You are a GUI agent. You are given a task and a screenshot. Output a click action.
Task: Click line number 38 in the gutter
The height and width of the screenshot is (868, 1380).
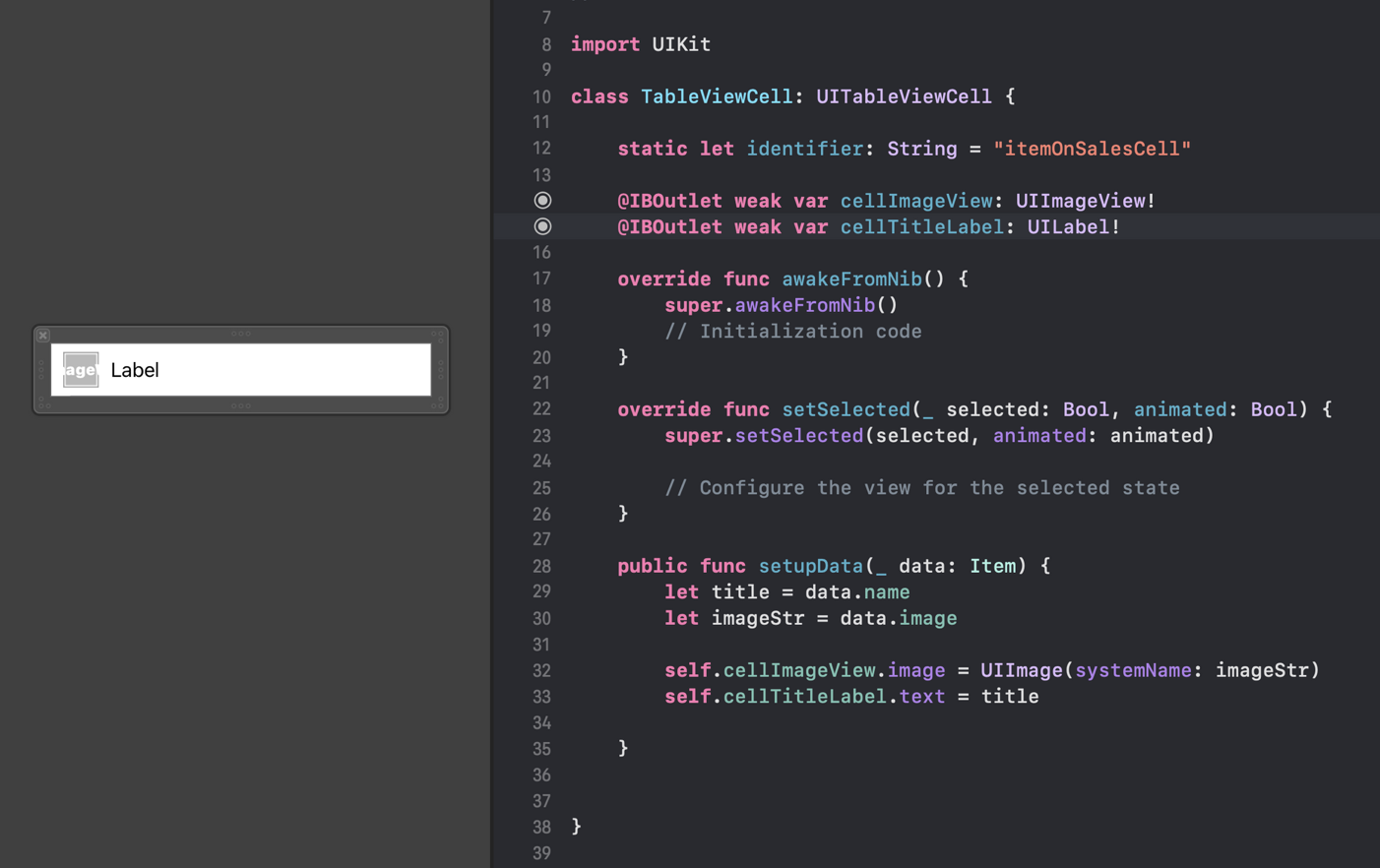coord(541,827)
